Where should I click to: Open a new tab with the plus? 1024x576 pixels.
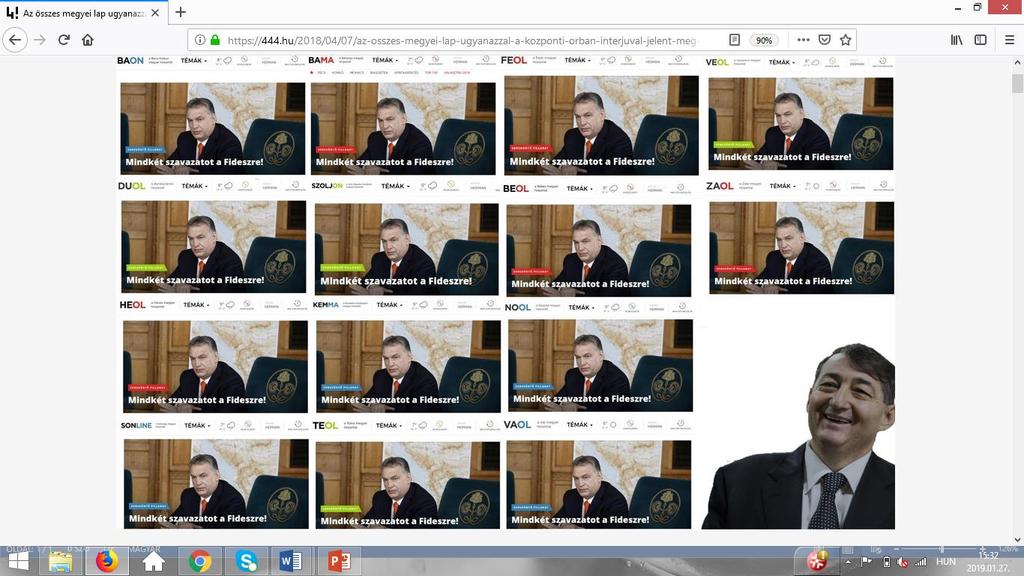[181, 12]
